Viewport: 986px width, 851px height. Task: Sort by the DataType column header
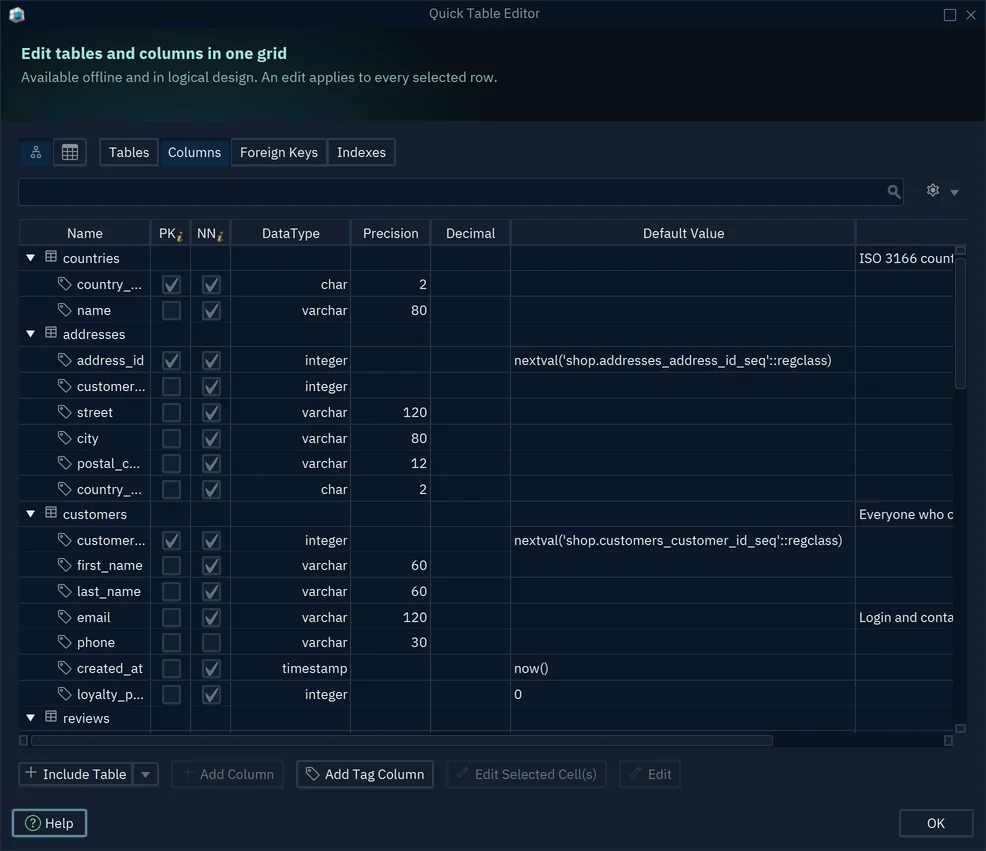click(x=291, y=233)
